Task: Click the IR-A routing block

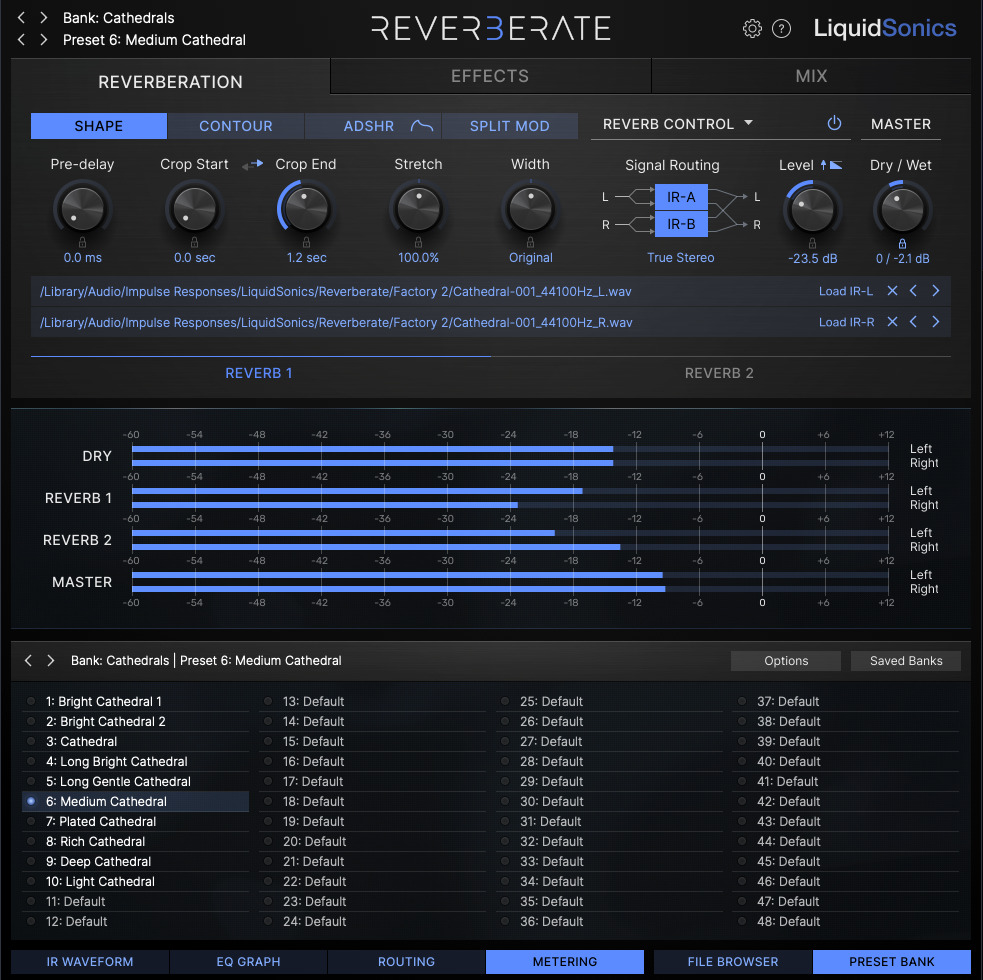Action: [x=681, y=197]
